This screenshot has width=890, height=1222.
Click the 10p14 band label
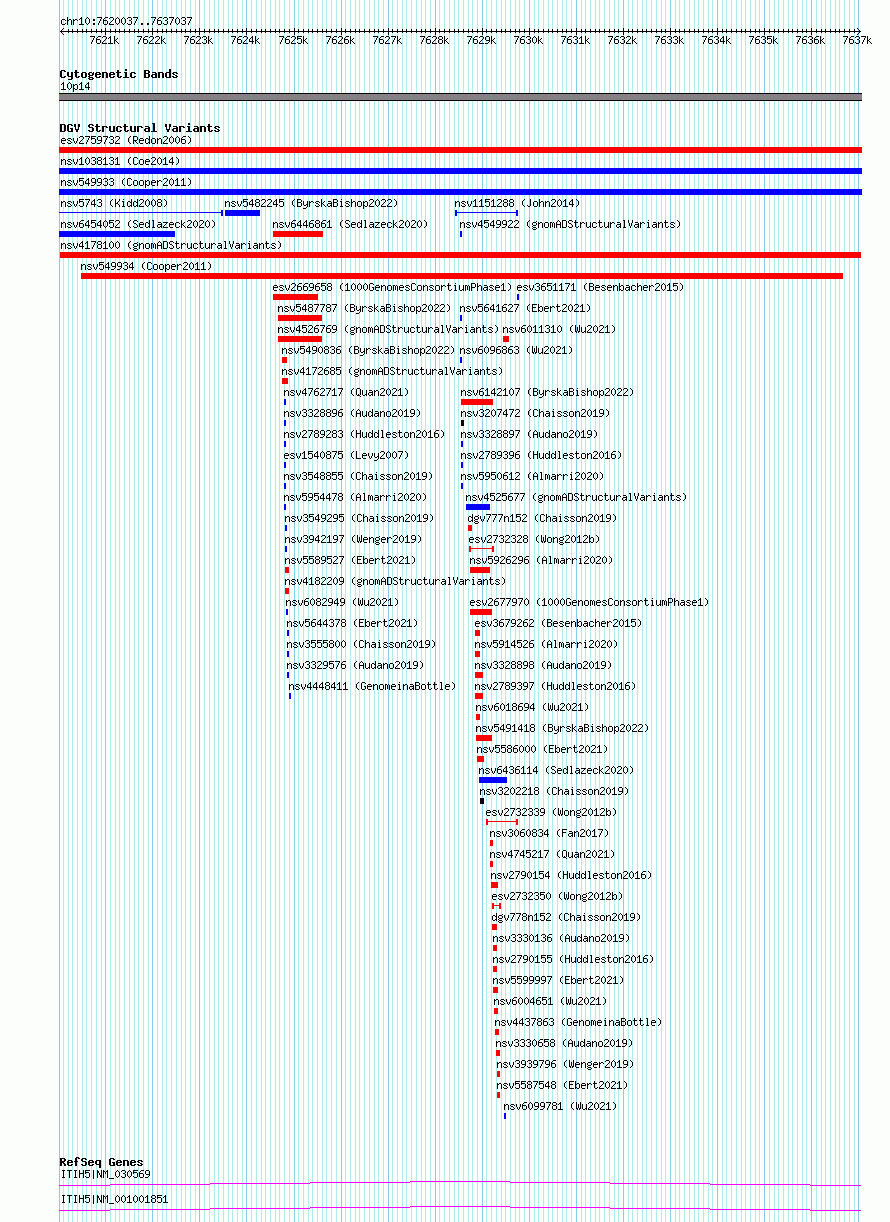coord(75,87)
